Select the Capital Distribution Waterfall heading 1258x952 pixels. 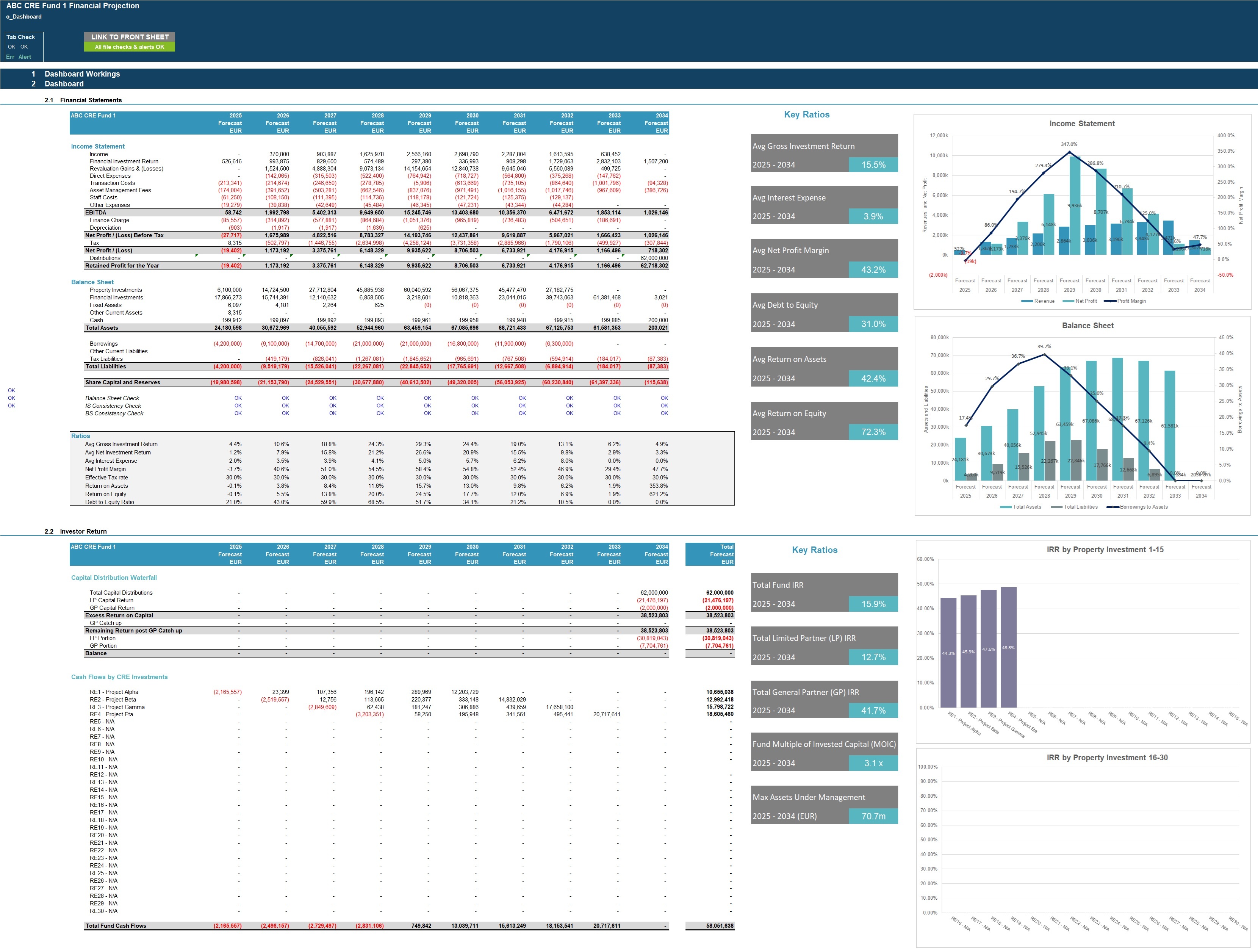point(114,578)
